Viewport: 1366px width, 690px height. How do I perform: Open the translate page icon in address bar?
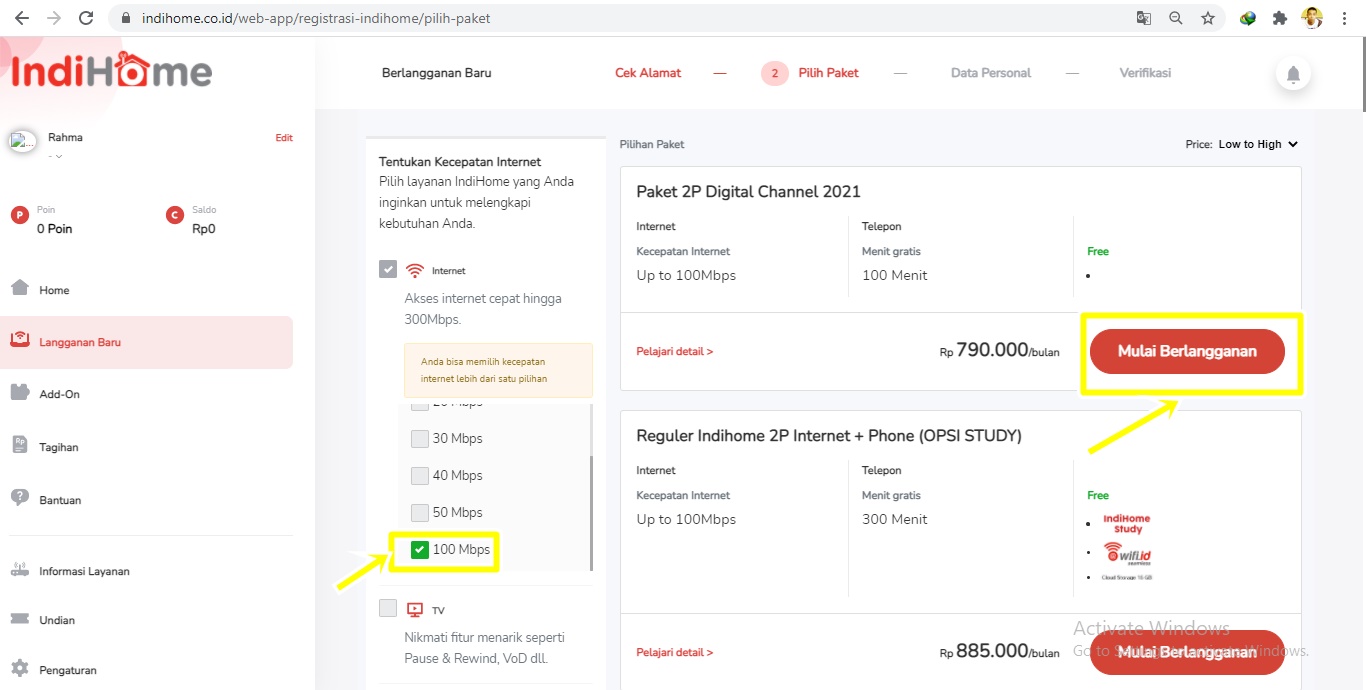coord(1144,18)
